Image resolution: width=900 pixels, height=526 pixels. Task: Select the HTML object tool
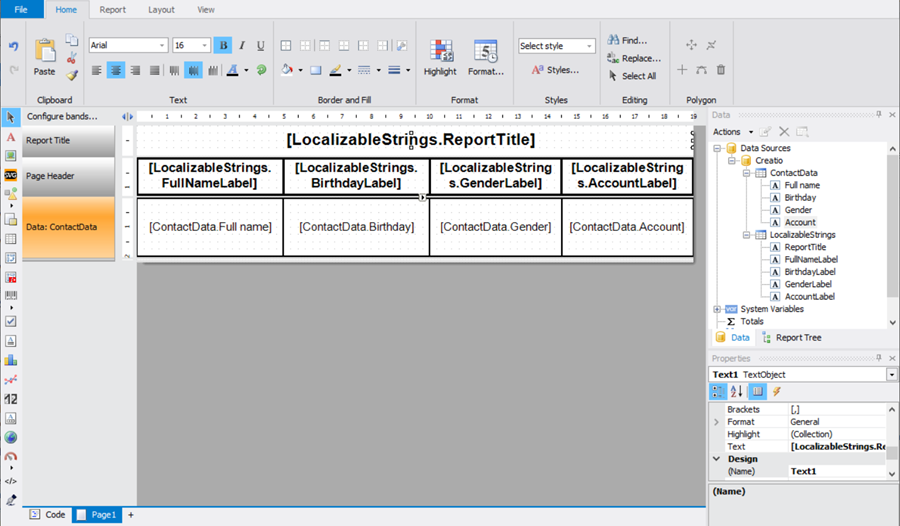tap(10, 481)
